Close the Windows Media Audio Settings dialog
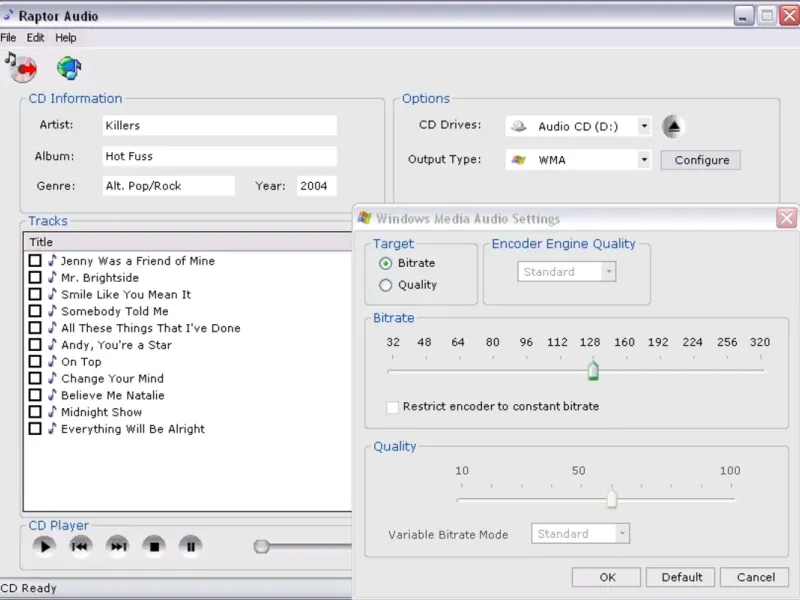 tap(786, 218)
